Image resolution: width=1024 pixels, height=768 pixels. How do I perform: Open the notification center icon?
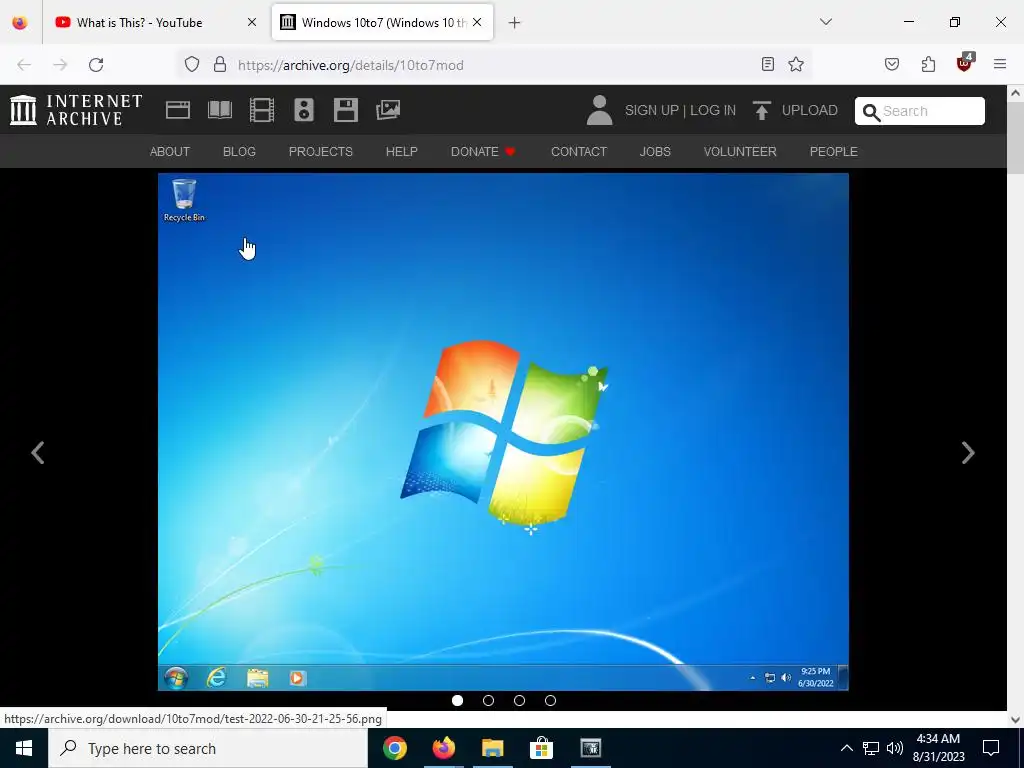click(x=991, y=748)
